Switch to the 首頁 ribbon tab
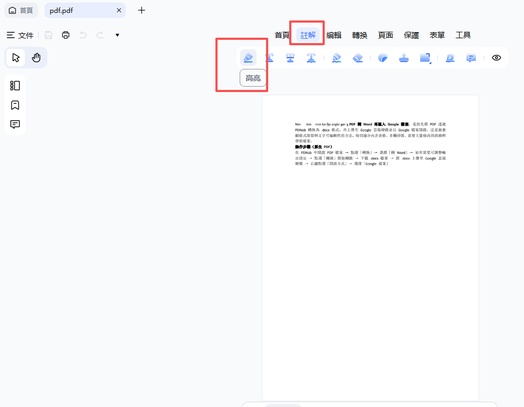Image resolution: width=524 pixels, height=407 pixels. (282, 35)
